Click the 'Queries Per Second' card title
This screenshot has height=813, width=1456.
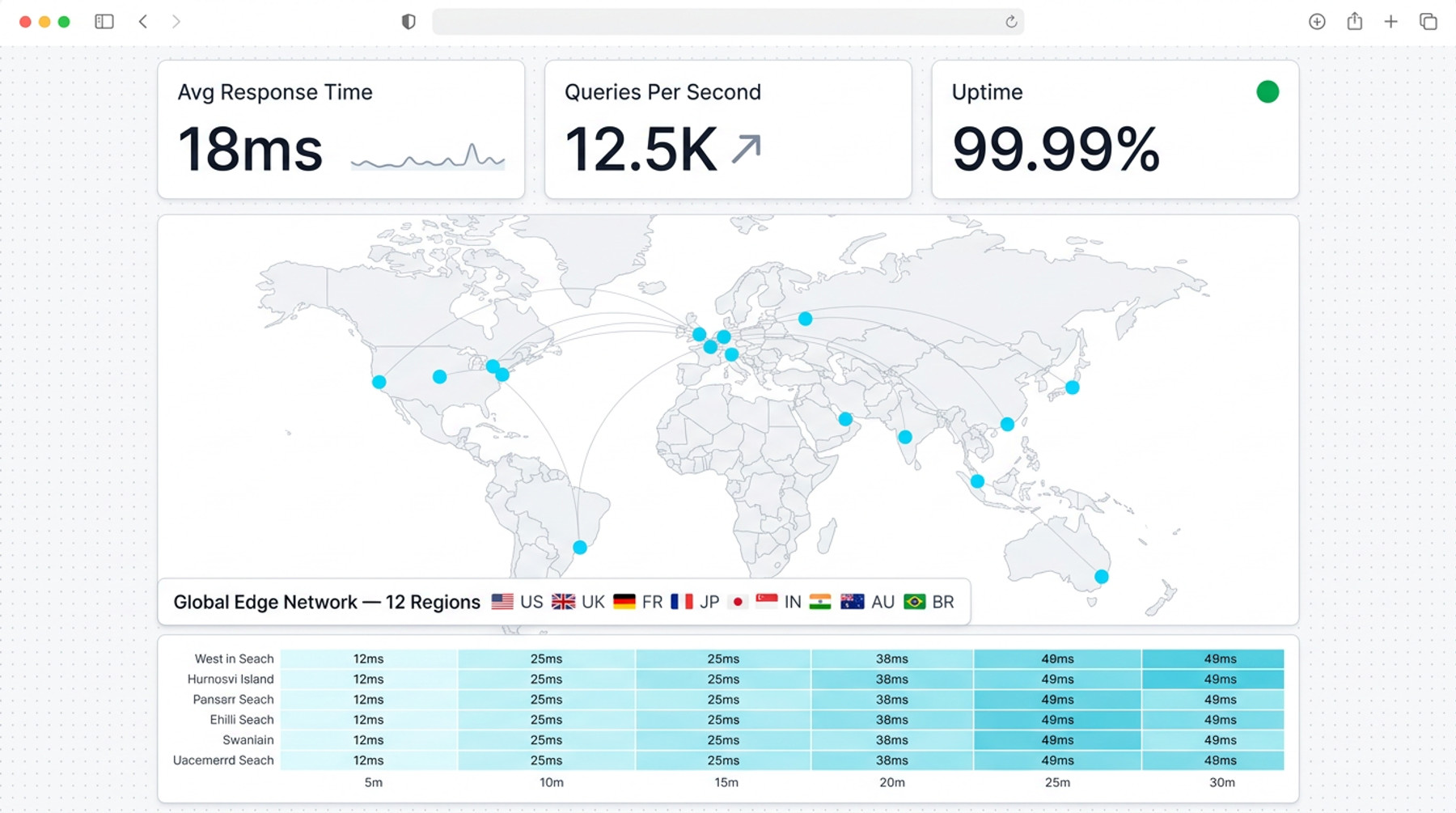click(x=662, y=92)
